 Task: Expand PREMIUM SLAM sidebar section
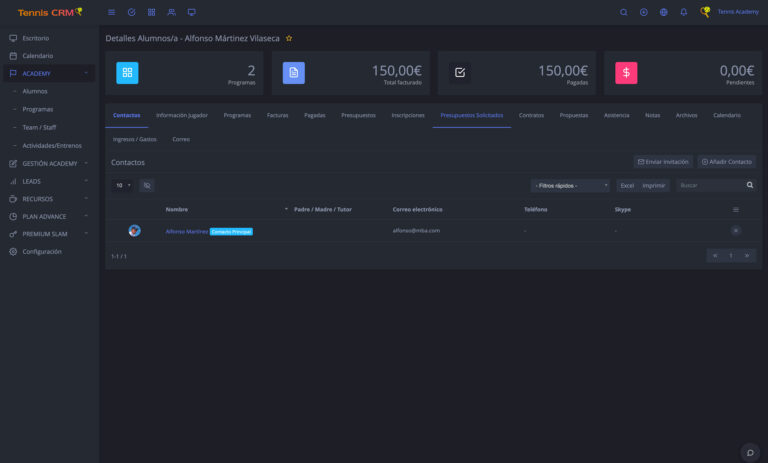48,234
